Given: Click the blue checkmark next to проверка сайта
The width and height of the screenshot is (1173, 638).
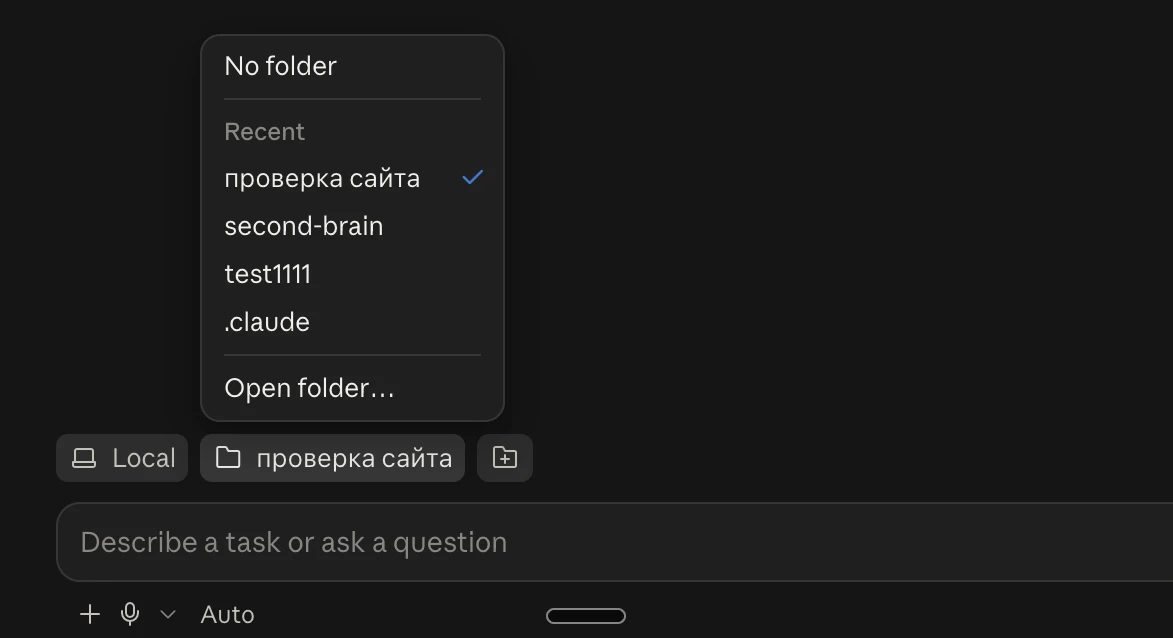Looking at the screenshot, I should [473, 178].
